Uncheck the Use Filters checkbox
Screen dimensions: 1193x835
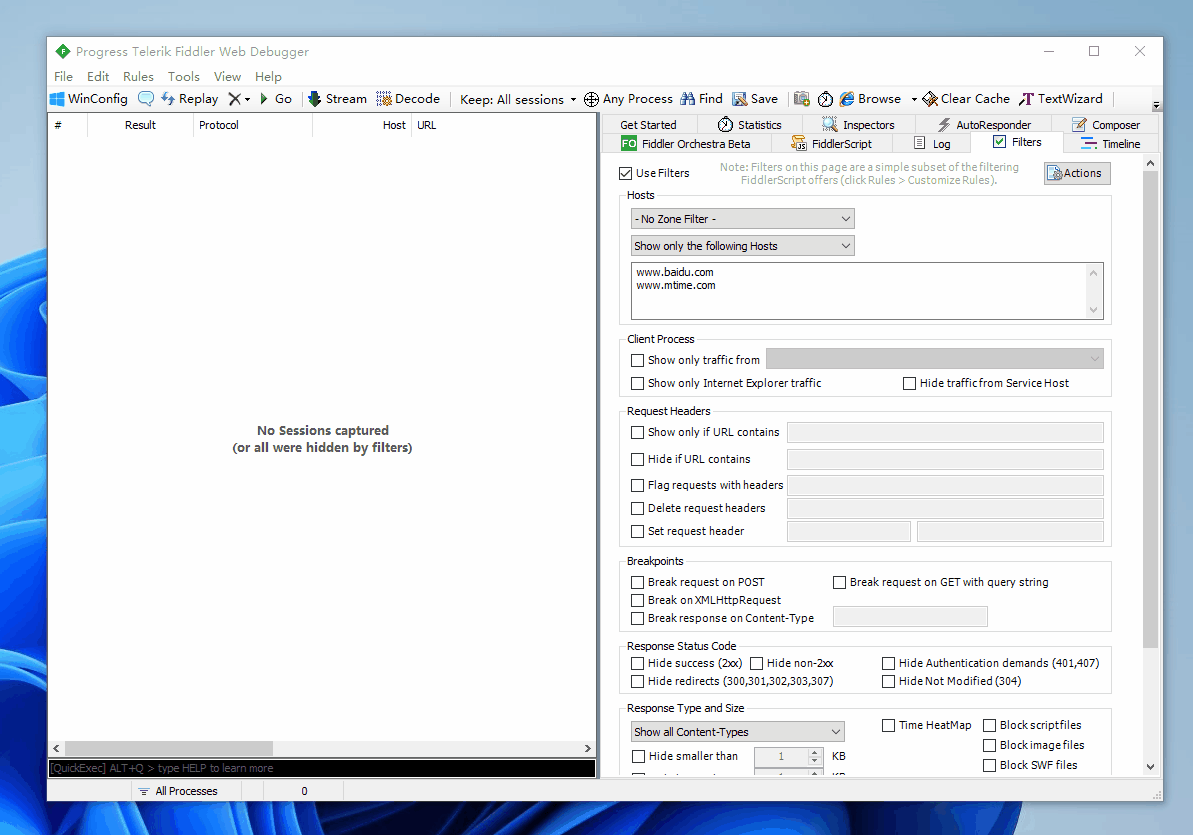(625, 174)
